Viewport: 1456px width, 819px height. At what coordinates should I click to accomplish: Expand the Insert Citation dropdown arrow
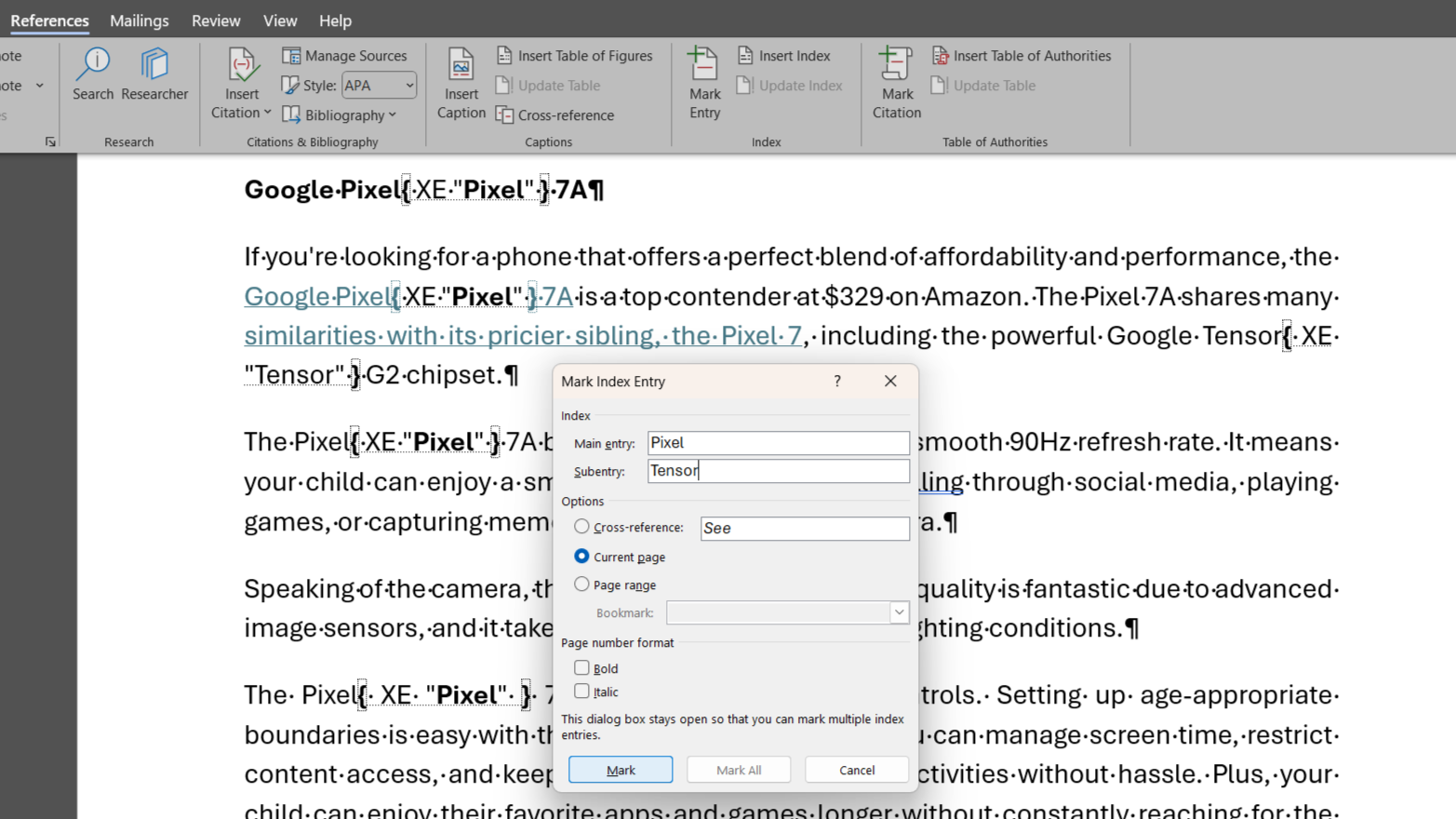click(x=267, y=113)
